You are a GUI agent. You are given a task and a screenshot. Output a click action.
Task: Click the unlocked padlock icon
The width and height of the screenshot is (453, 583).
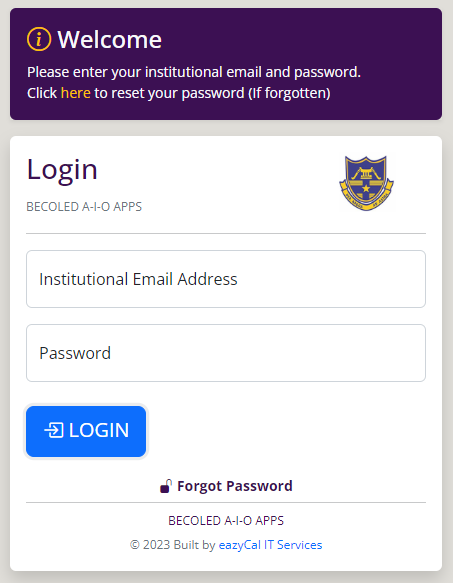point(166,486)
